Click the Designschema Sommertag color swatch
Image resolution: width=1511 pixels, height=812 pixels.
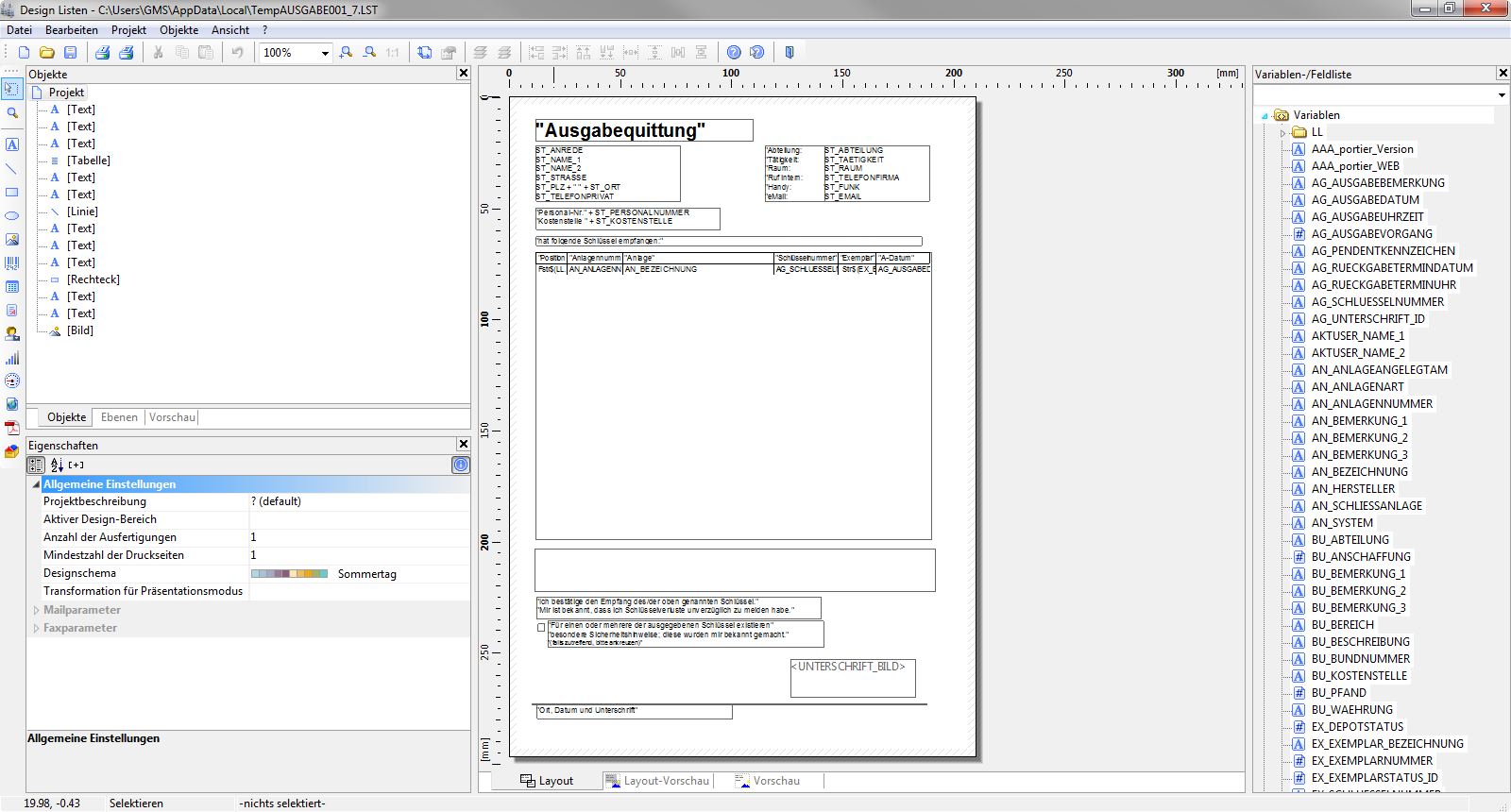pyautogui.click(x=289, y=574)
